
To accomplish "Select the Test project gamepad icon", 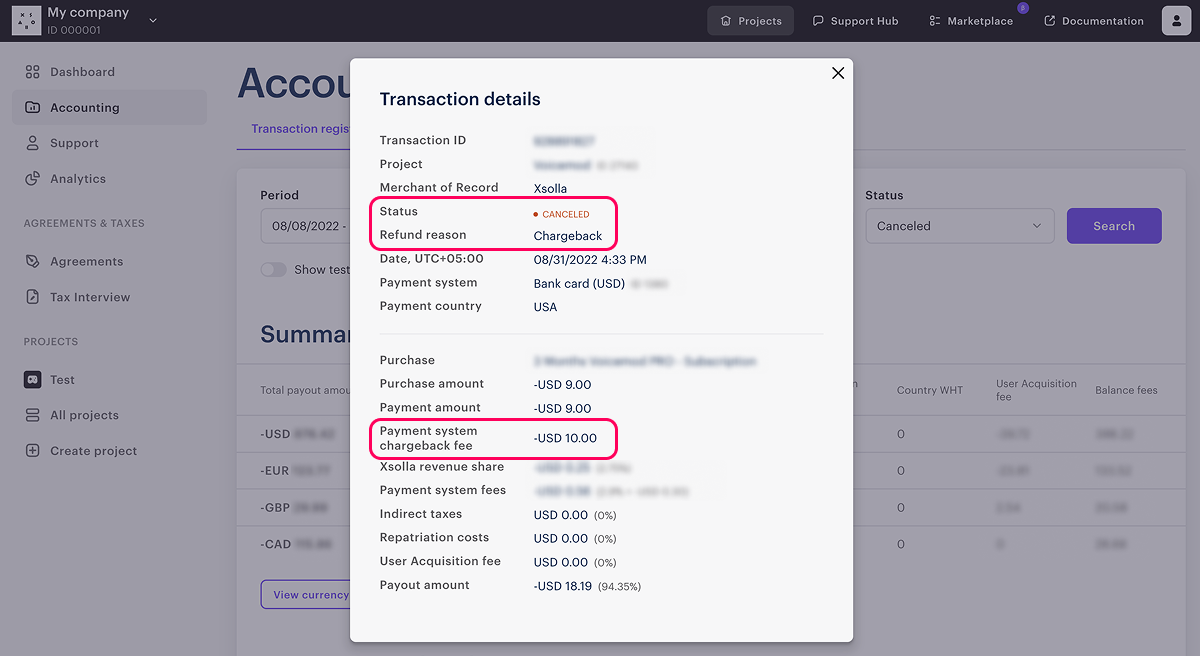I will 33,380.
